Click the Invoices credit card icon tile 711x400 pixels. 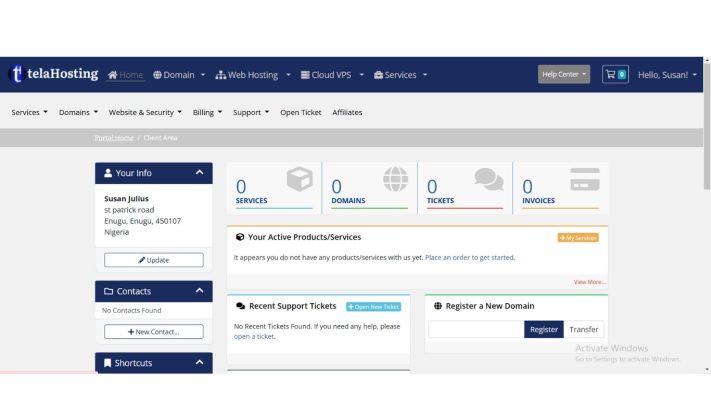coord(584,180)
